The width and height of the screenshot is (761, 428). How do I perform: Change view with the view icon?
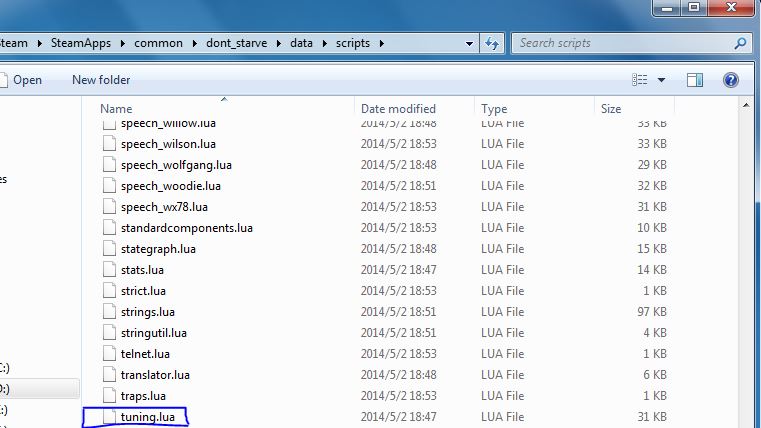(639, 80)
